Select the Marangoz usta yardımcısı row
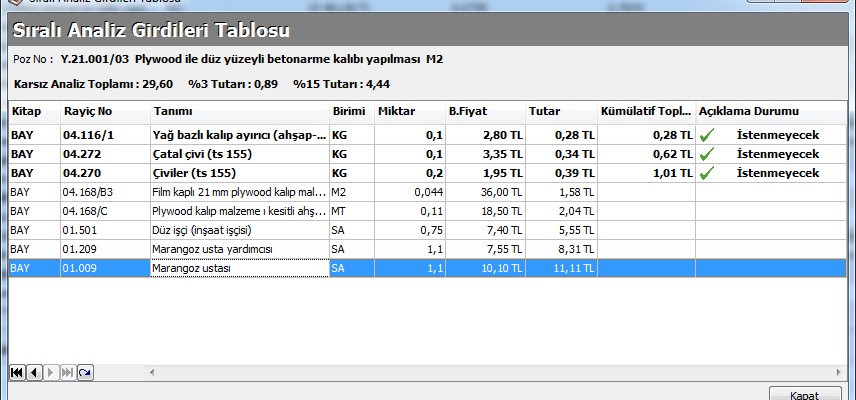The width and height of the screenshot is (856, 400). pos(238,248)
